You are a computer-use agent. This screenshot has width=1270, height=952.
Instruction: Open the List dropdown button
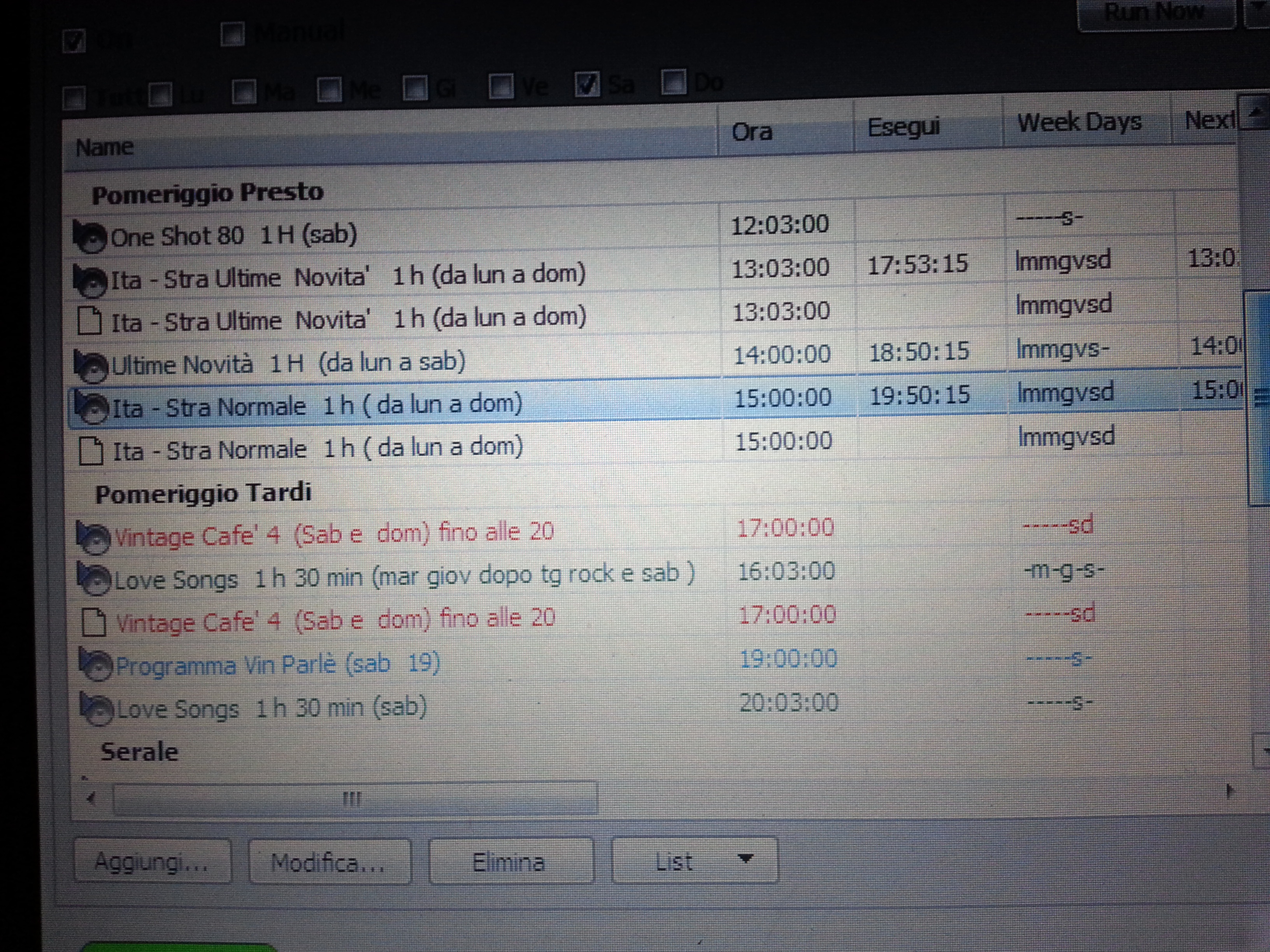[x=695, y=859]
